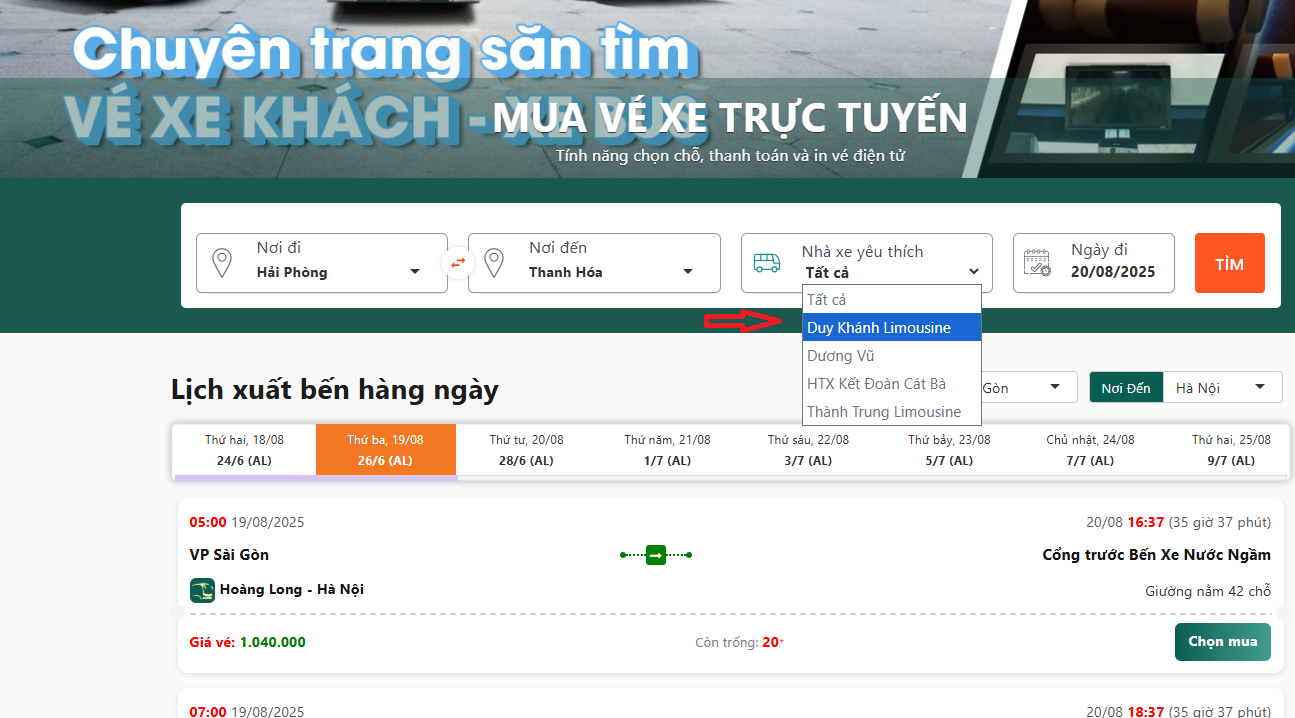Click the swap origin and destination icon
The image size is (1295, 718).
click(457, 263)
